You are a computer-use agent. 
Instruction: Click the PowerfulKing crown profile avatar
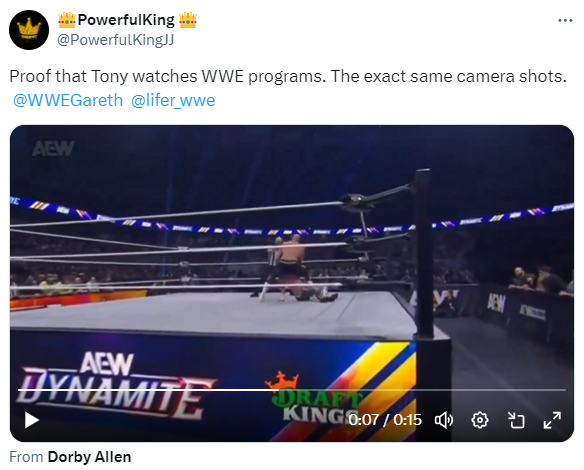[29, 30]
